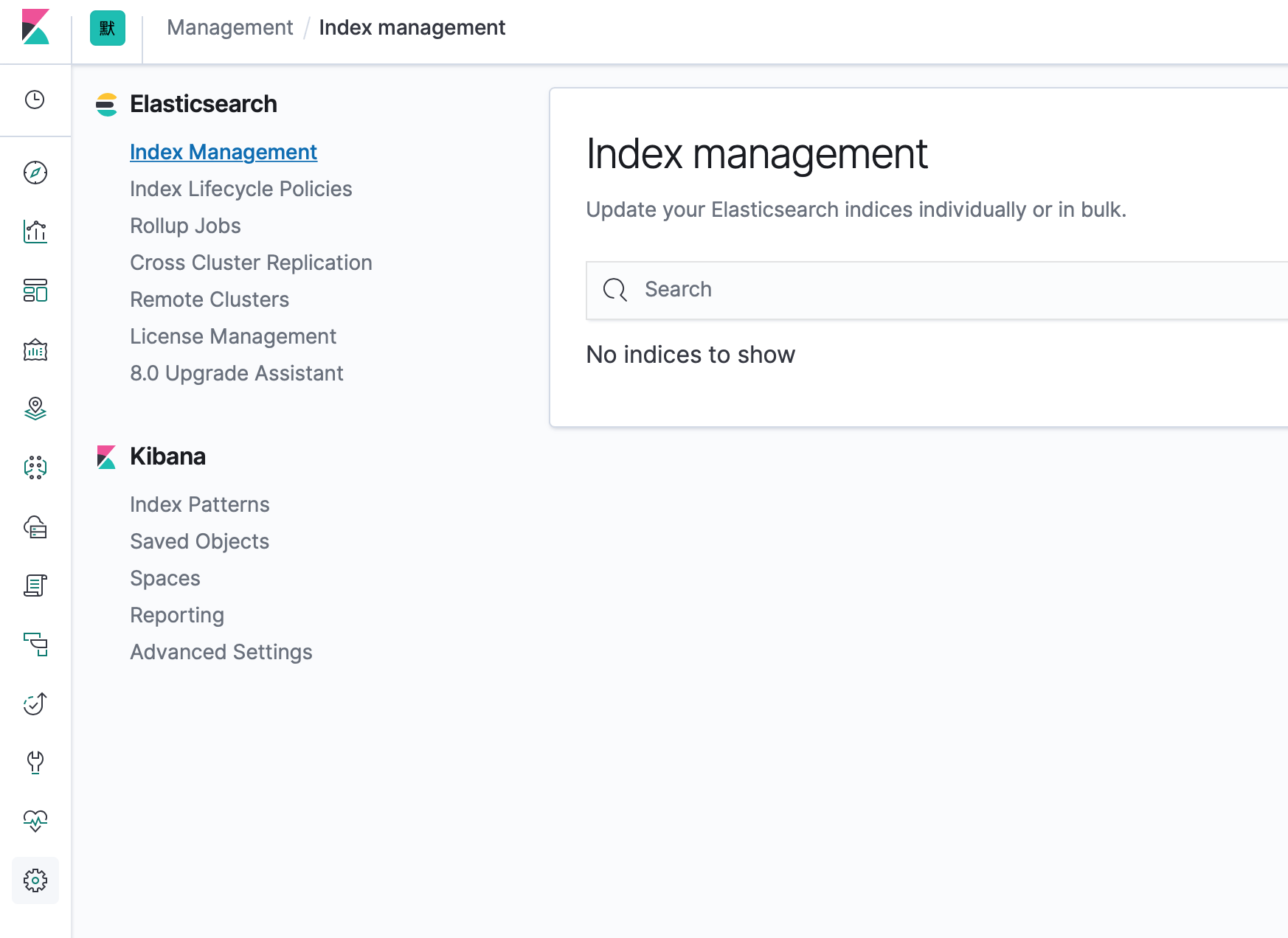Open Cross Cluster Replication

pos(252,263)
